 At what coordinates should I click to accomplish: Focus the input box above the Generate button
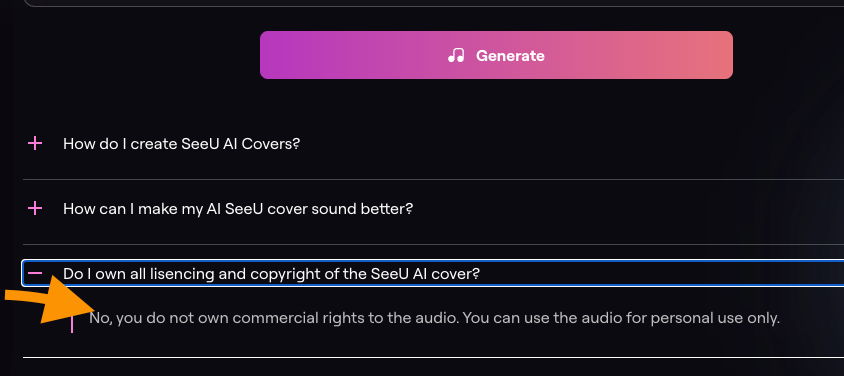pyautogui.click(x=433, y=3)
